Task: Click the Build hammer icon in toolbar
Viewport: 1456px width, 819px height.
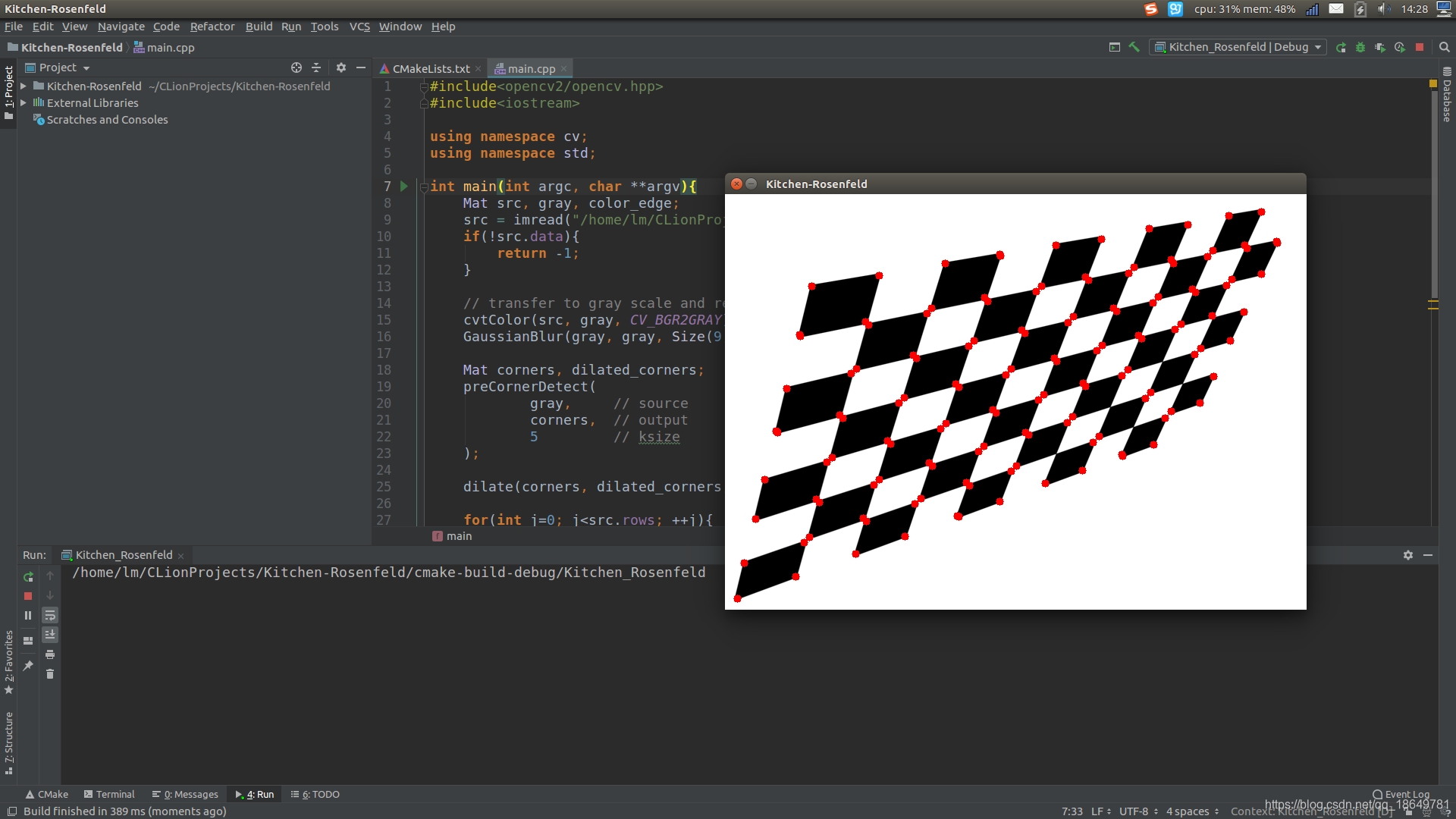Action: [1134, 47]
